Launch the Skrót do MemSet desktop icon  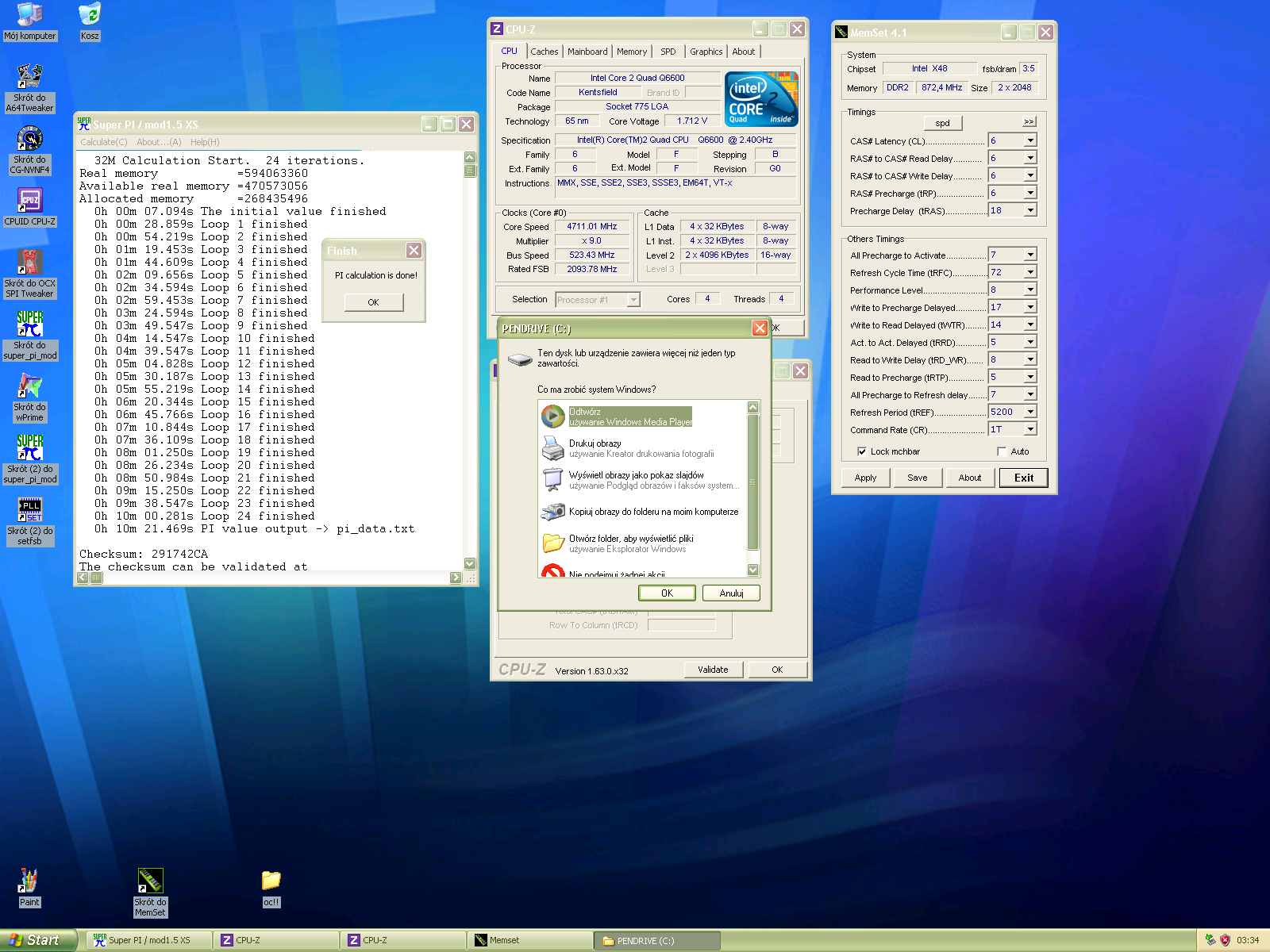[x=150, y=892]
